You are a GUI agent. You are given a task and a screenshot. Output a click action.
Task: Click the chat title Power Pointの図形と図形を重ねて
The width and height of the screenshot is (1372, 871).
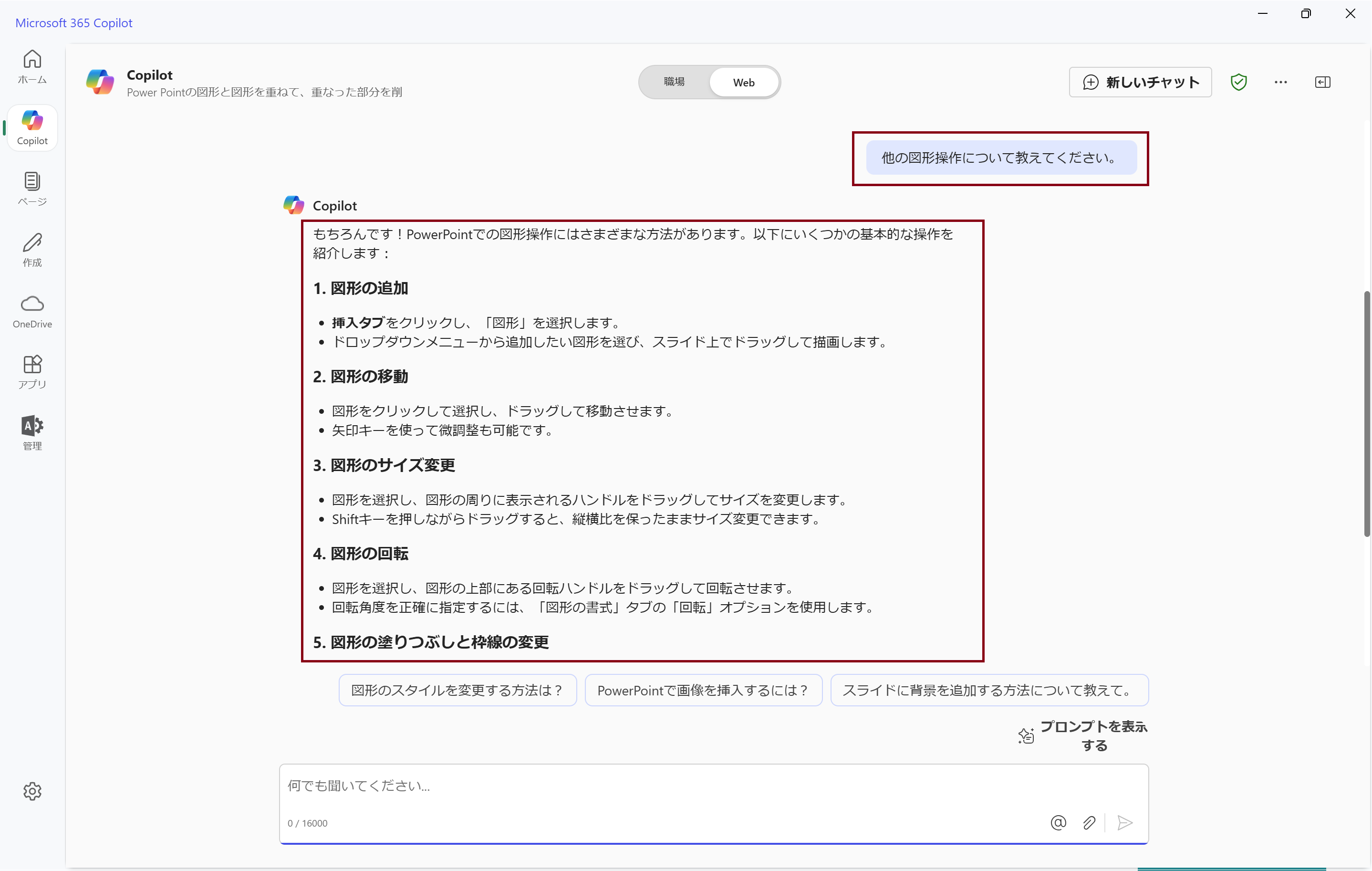(264, 92)
